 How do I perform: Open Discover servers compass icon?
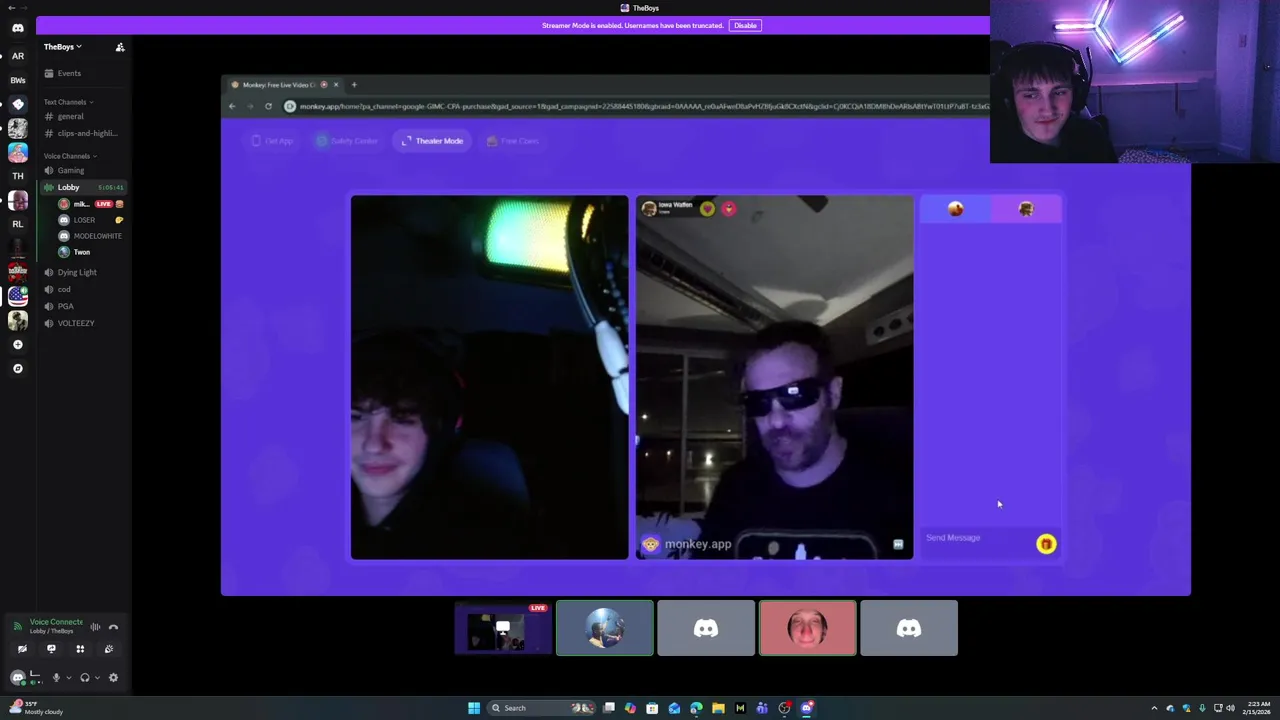(17, 368)
